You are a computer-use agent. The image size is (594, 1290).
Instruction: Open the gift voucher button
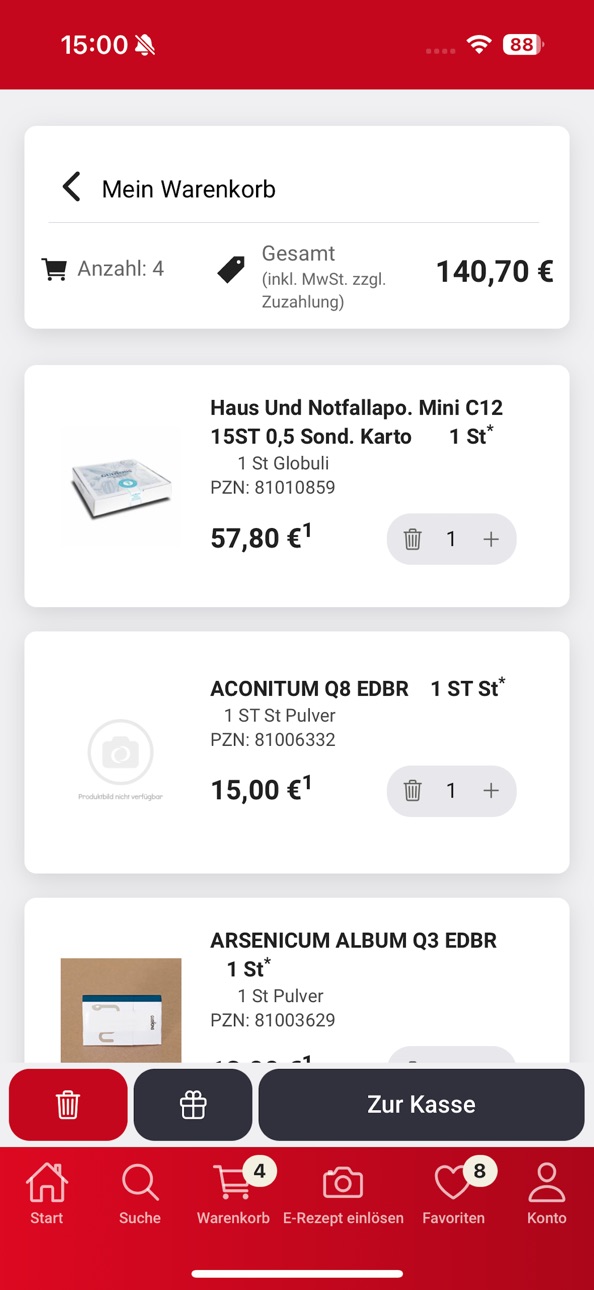pyautogui.click(x=193, y=1105)
